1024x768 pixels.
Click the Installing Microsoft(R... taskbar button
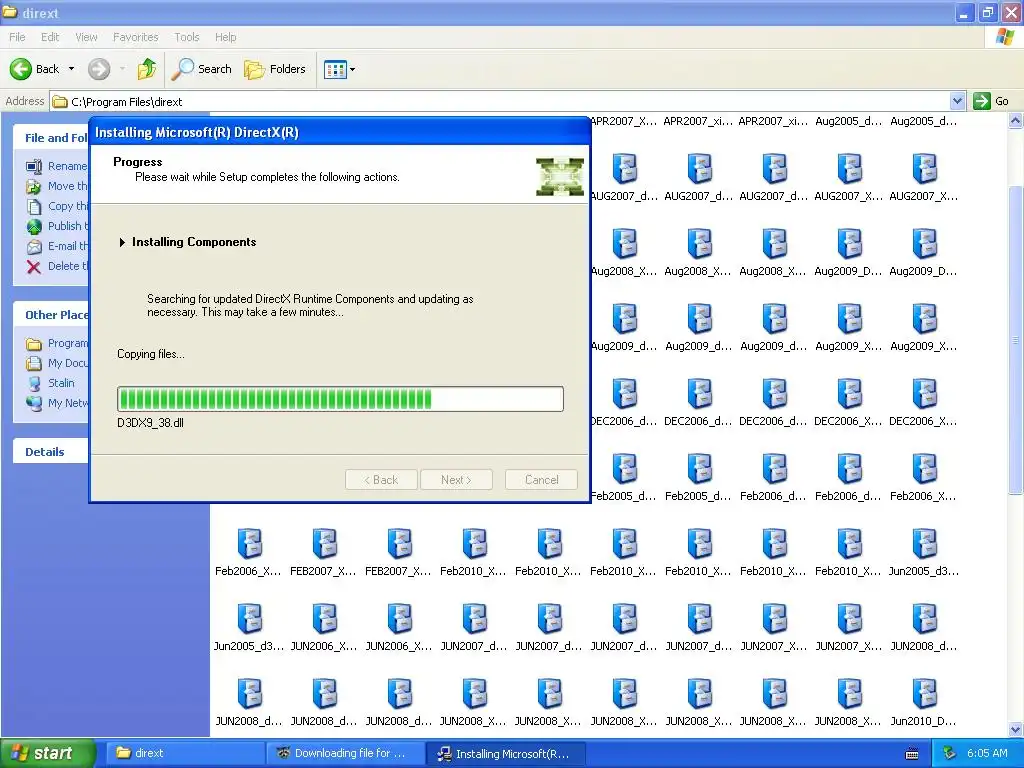pos(505,754)
